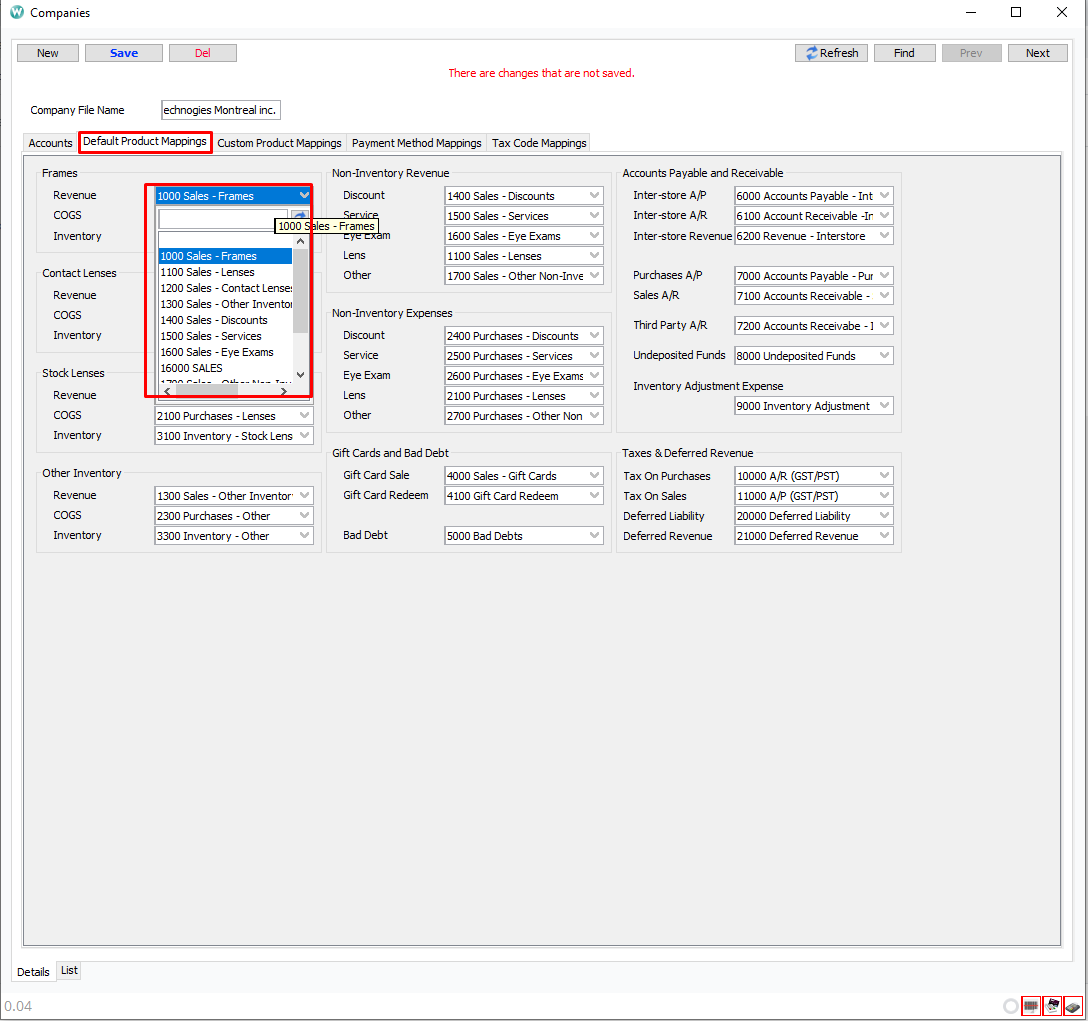The height and width of the screenshot is (1021, 1088).
Task: Click the cash register icon in status bar
Action: click(x=1052, y=1006)
